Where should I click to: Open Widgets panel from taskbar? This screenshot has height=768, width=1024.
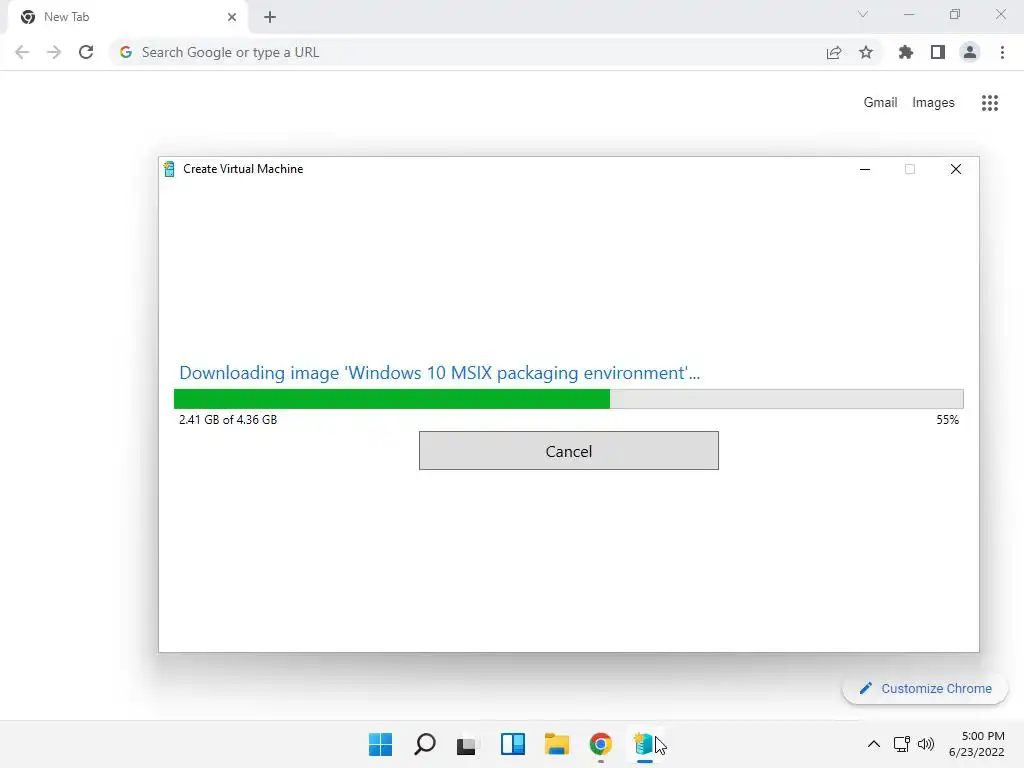513,744
